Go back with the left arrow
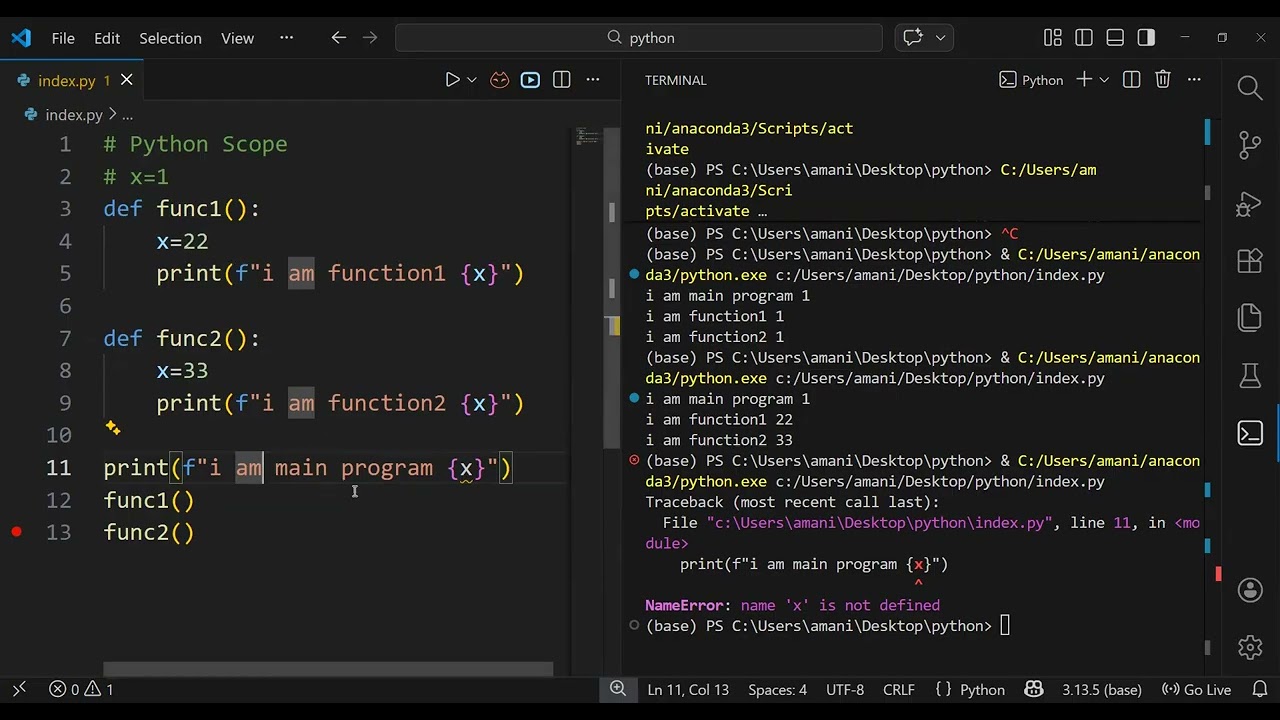The width and height of the screenshot is (1280, 720). coord(338,38)
